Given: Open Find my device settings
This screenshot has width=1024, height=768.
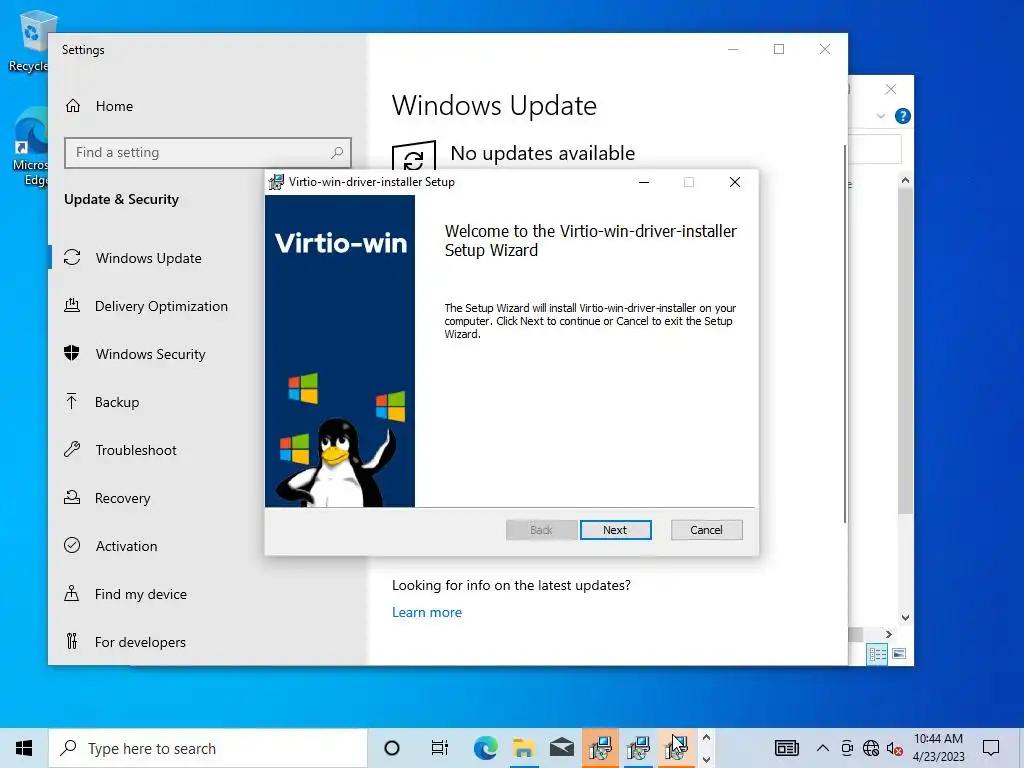Looking at the screenshot, I should pyautogui.click(x=140, y=594).
